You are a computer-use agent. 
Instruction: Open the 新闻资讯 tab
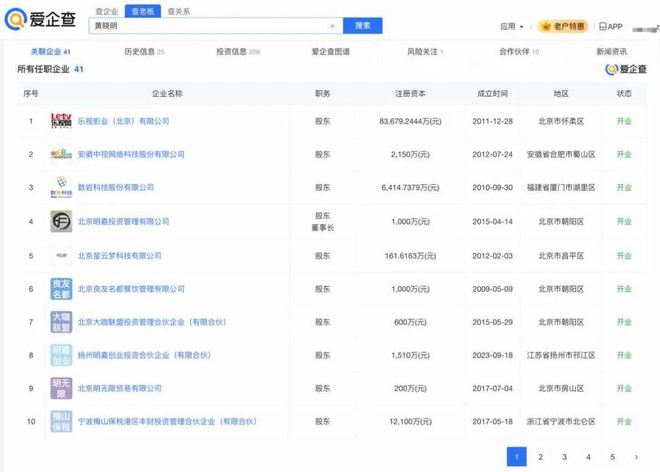[612, 51]
